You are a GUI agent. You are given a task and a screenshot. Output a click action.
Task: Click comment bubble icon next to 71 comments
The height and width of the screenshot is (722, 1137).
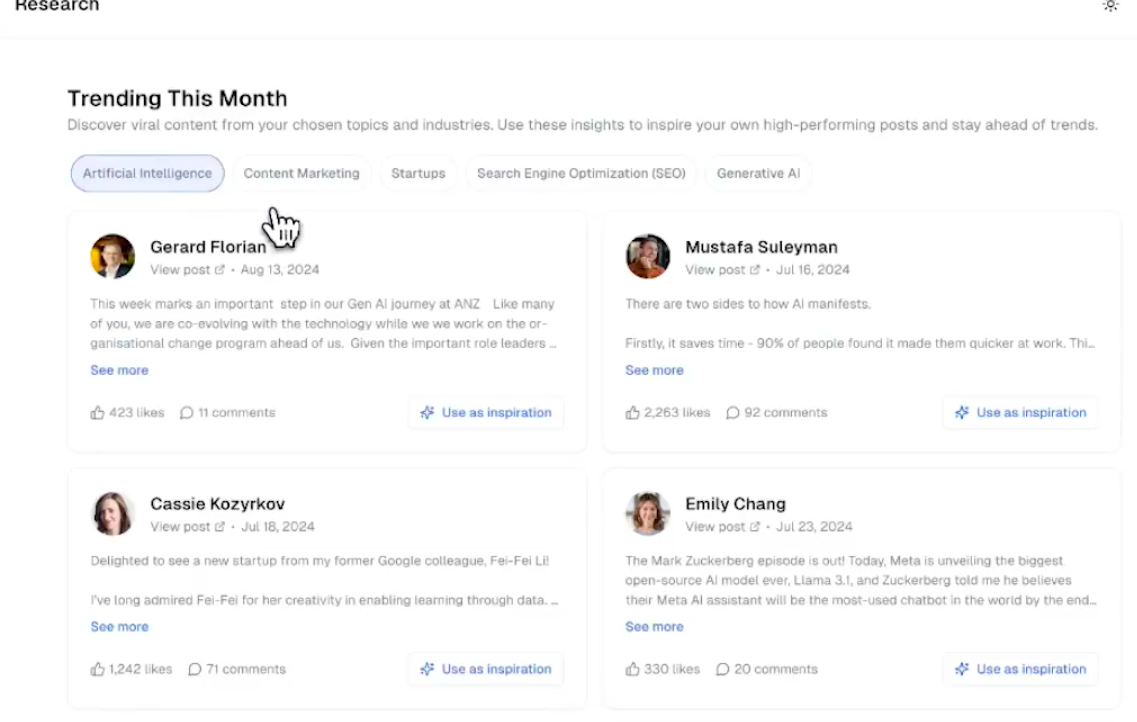[x=194, y=669]
